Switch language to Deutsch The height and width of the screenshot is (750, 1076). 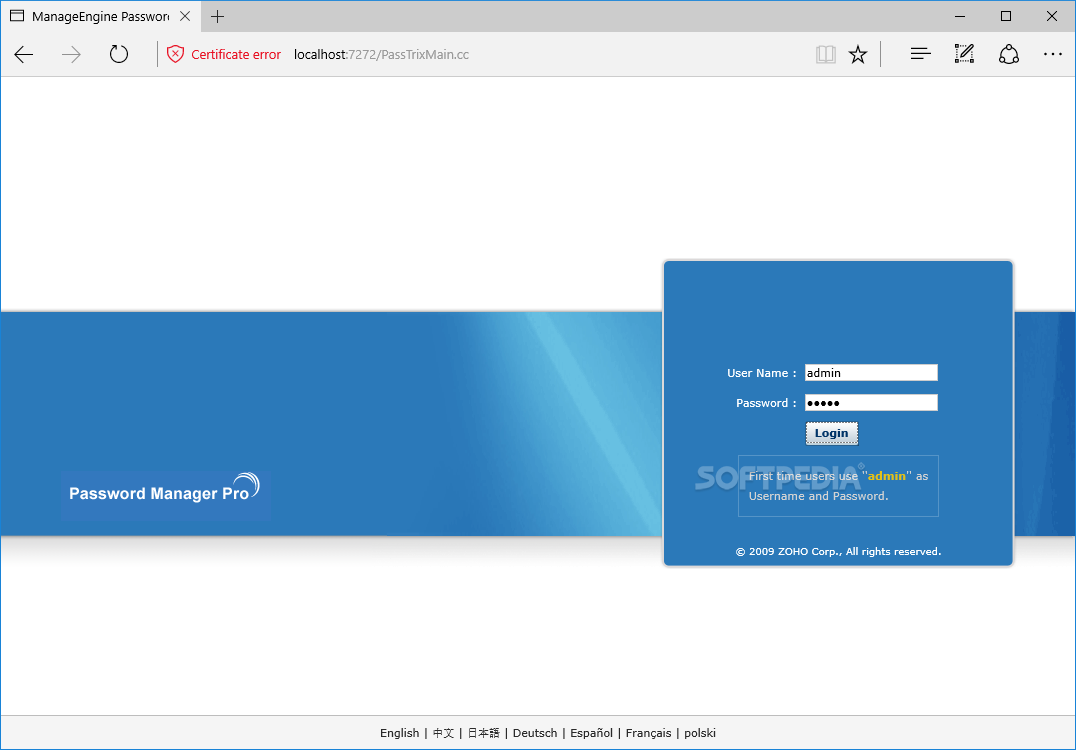535,733
